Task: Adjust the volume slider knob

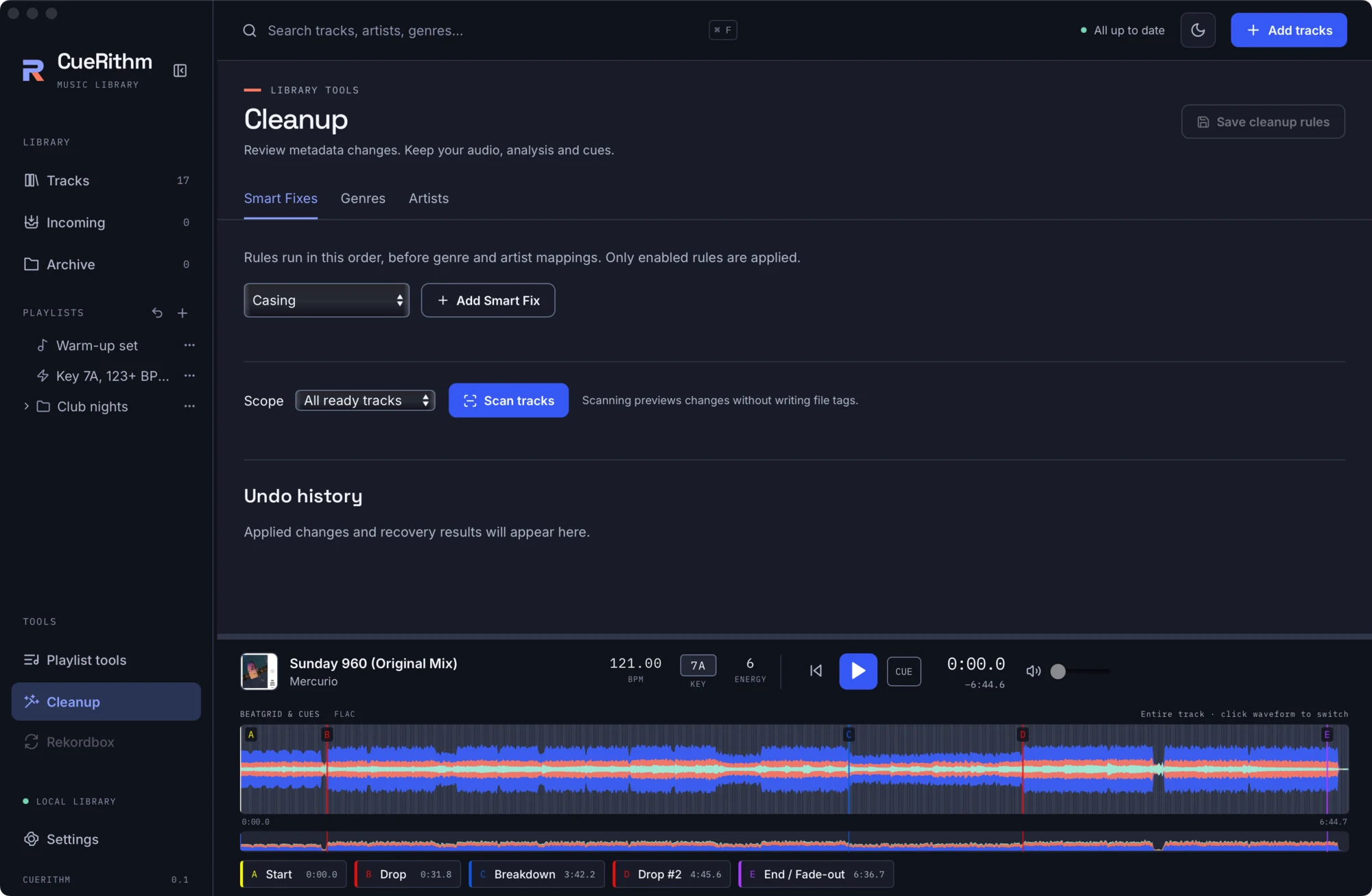Action: (1058, 671)
